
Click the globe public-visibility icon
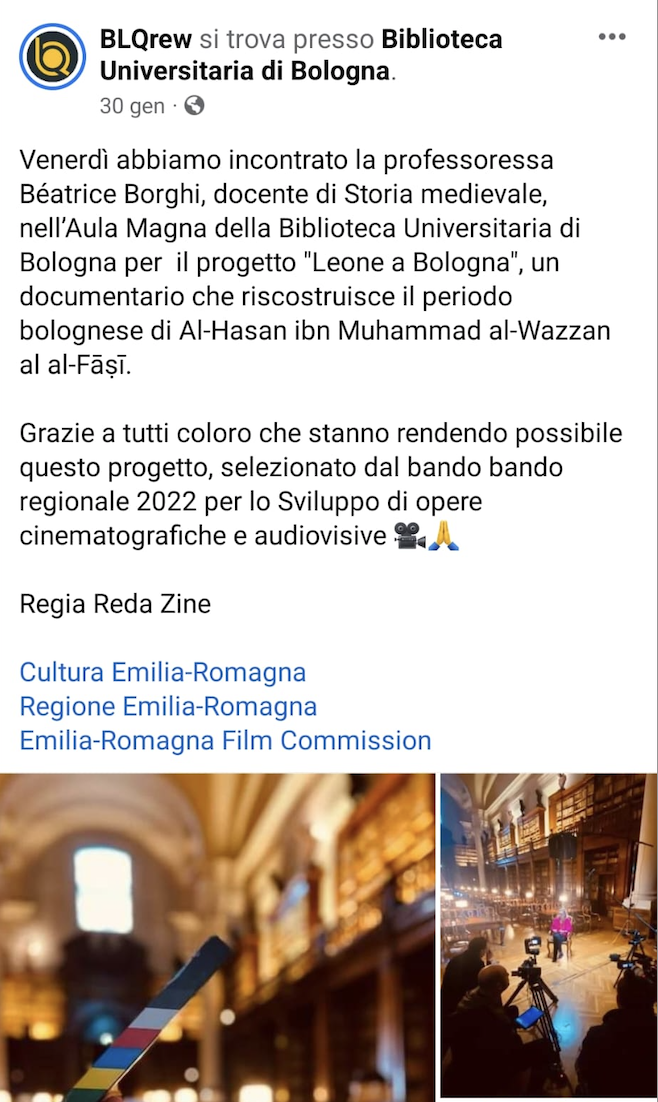click(194, 105)
